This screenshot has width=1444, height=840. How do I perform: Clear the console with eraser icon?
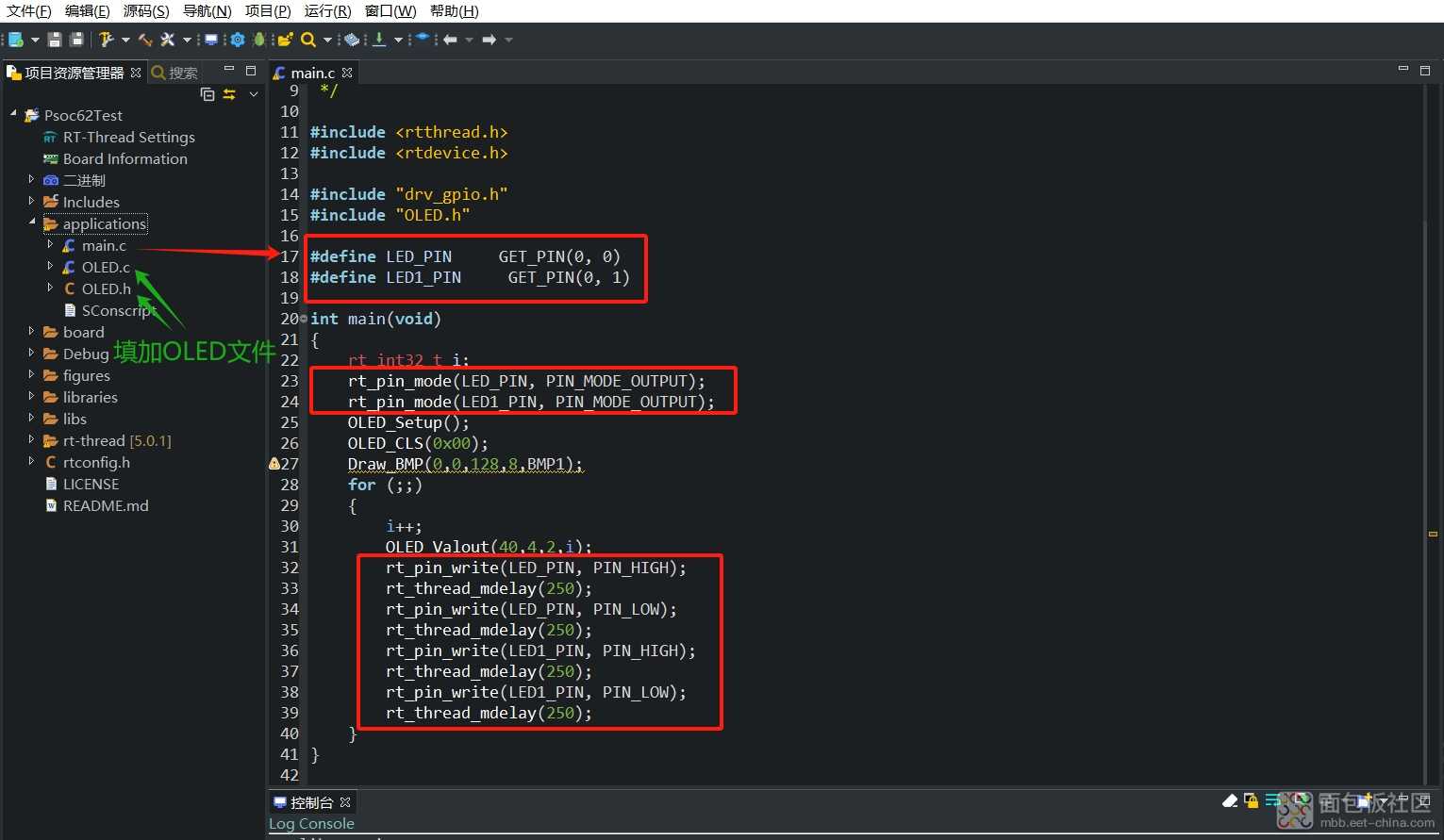pyautogui.click(x=1230, y=801)
